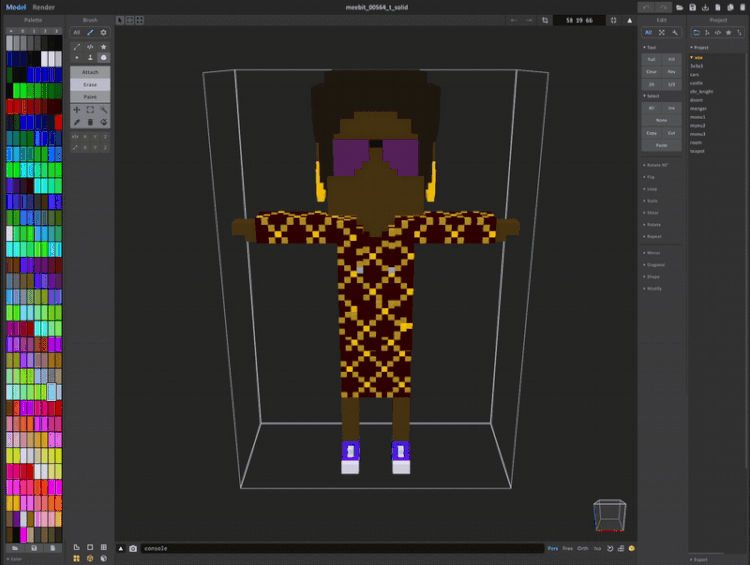Screen dimensions: 750x565
Task: Collapse the vox folder tree
Action: (696, 57)
